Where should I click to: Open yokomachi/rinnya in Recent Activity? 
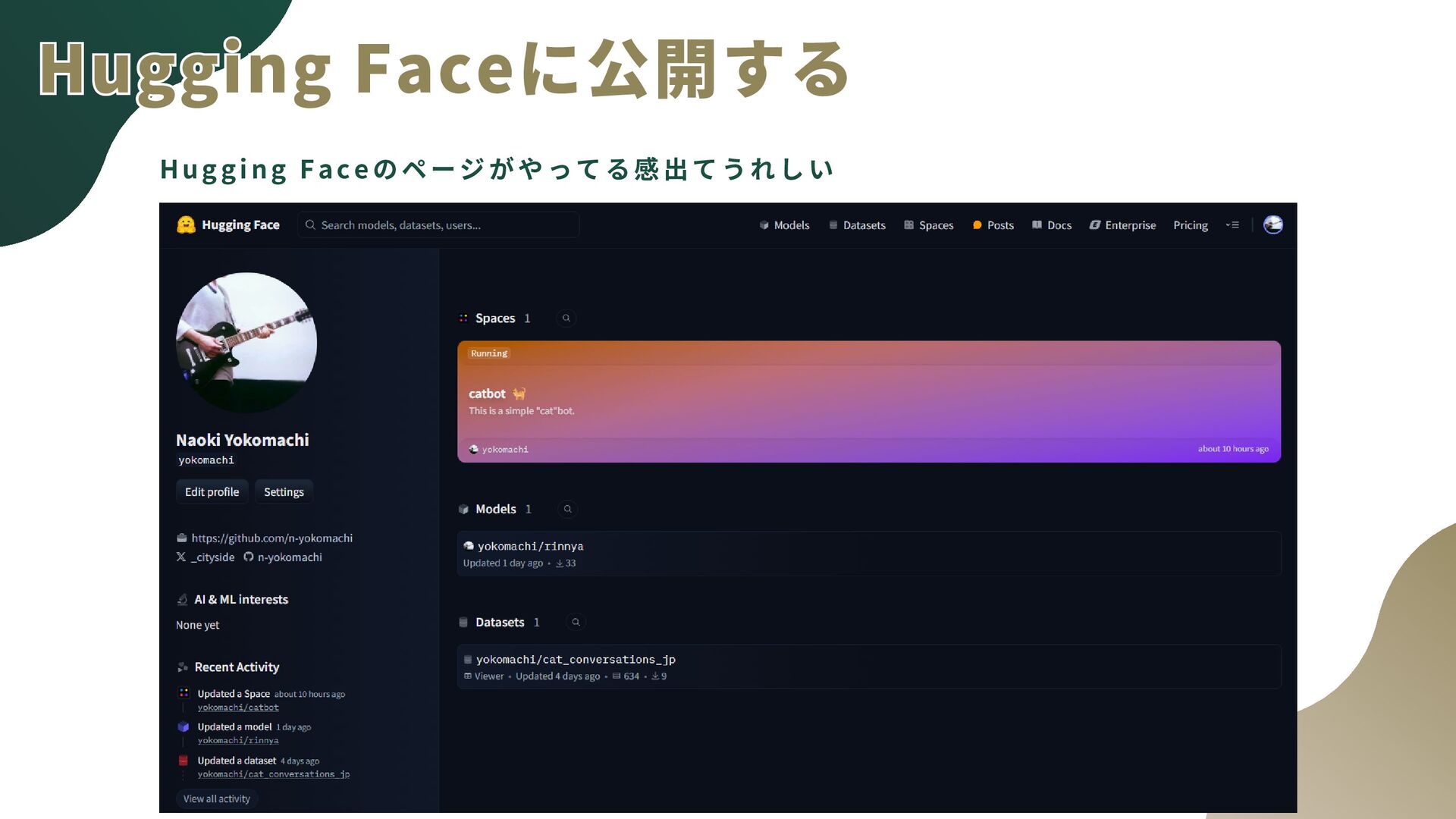point(238,741)
